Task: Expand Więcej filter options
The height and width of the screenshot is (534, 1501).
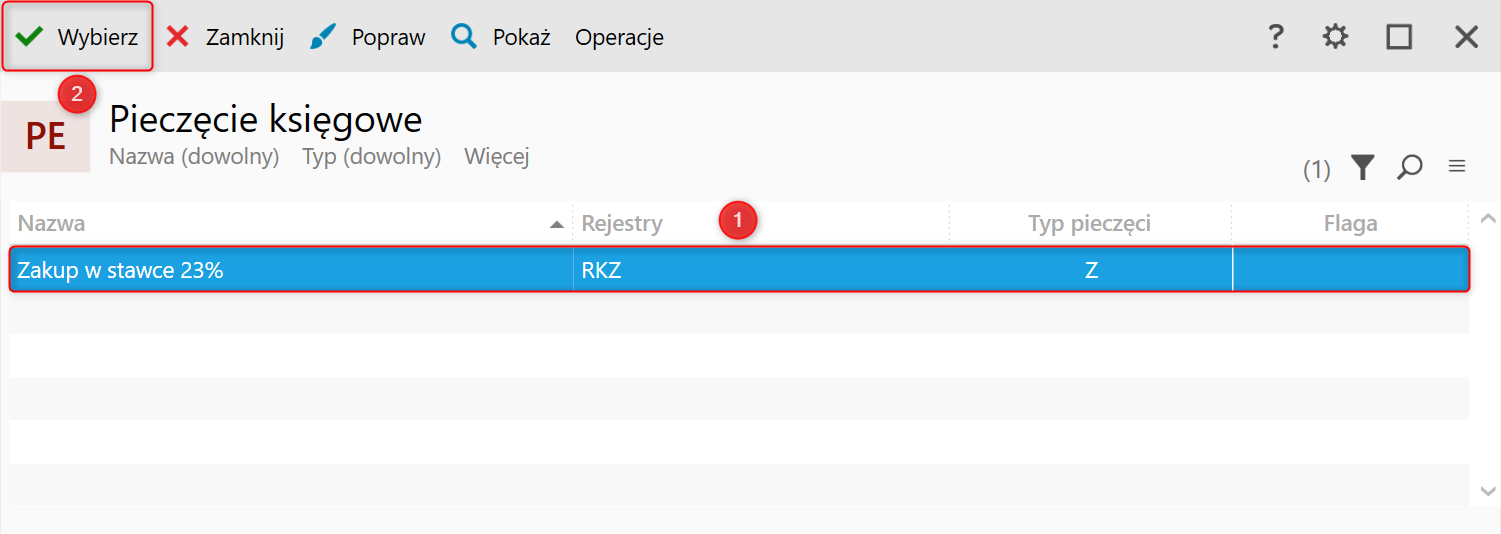Action: click(497, 157)
